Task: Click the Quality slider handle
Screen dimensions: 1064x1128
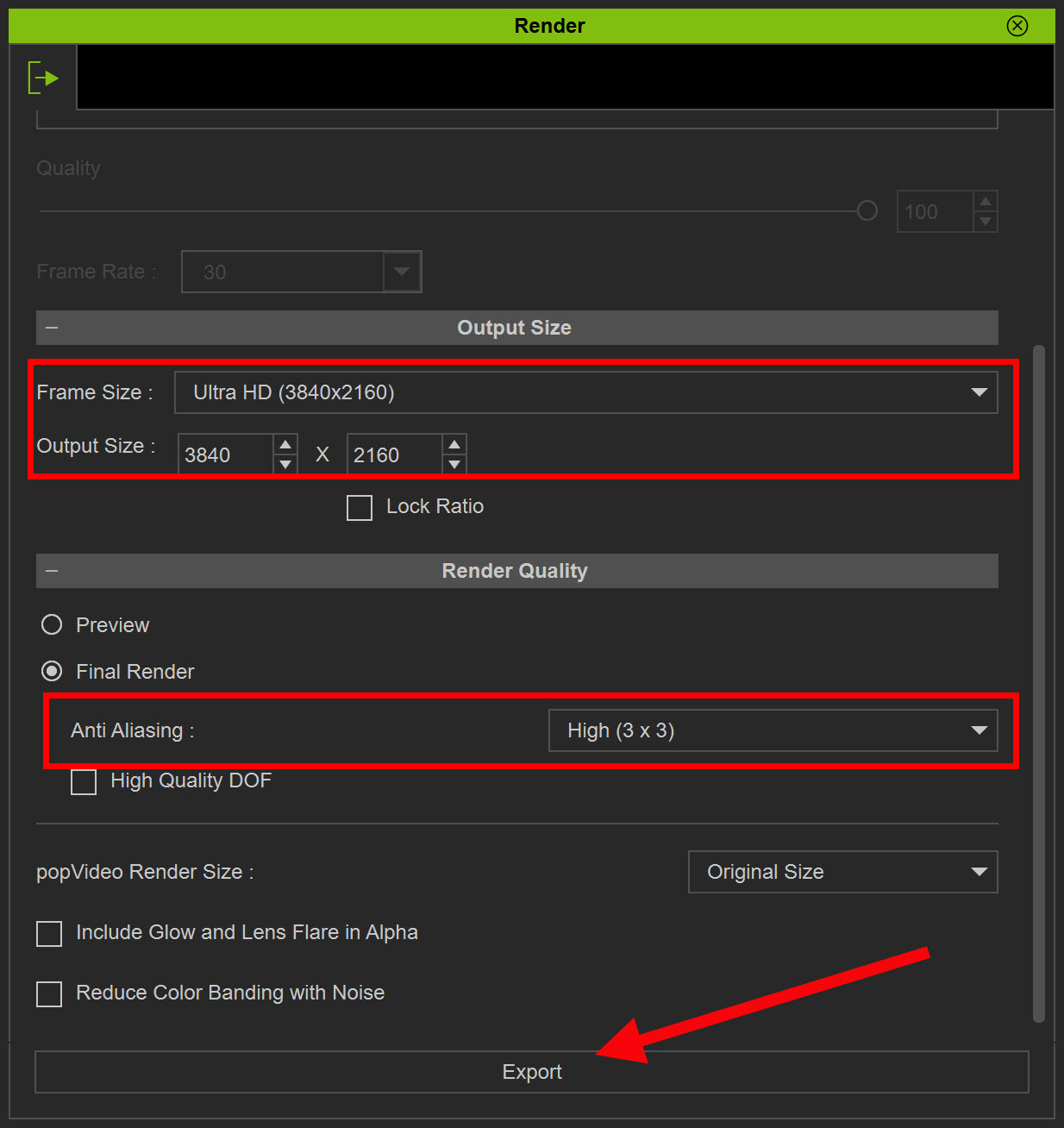Action: [x=867, y=210]
